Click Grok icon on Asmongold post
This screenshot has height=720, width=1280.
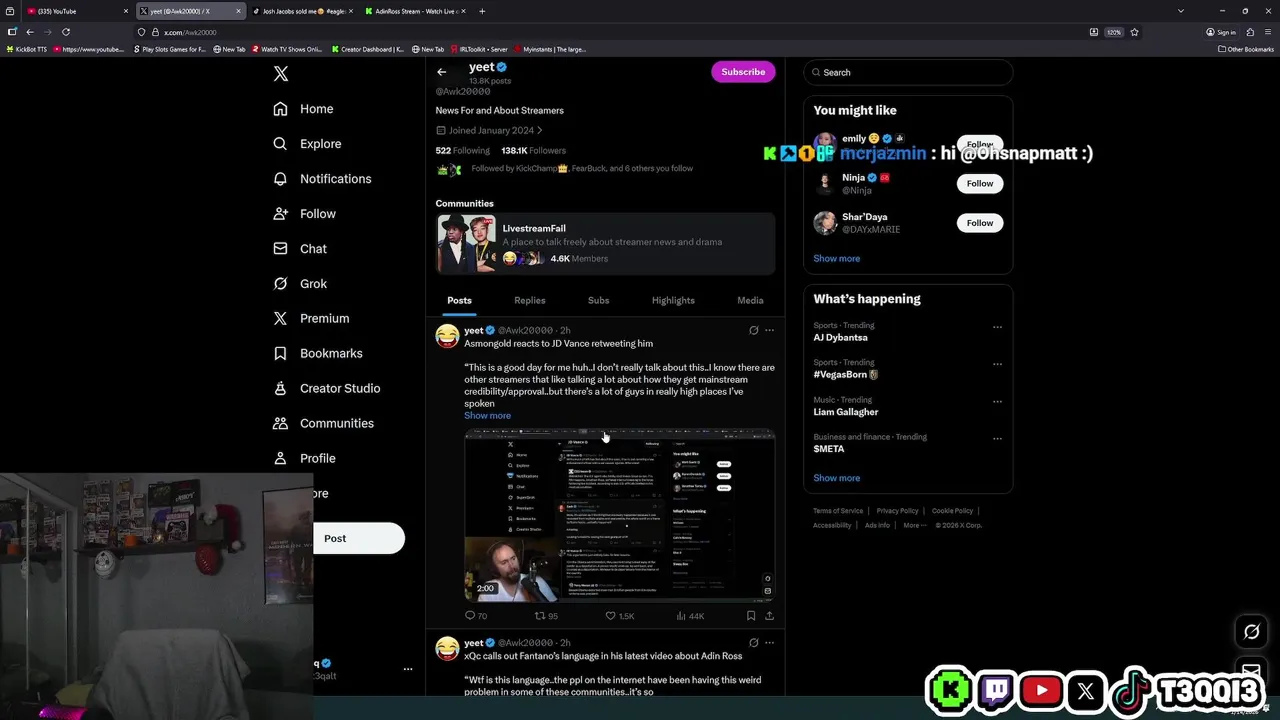[754, 330]
